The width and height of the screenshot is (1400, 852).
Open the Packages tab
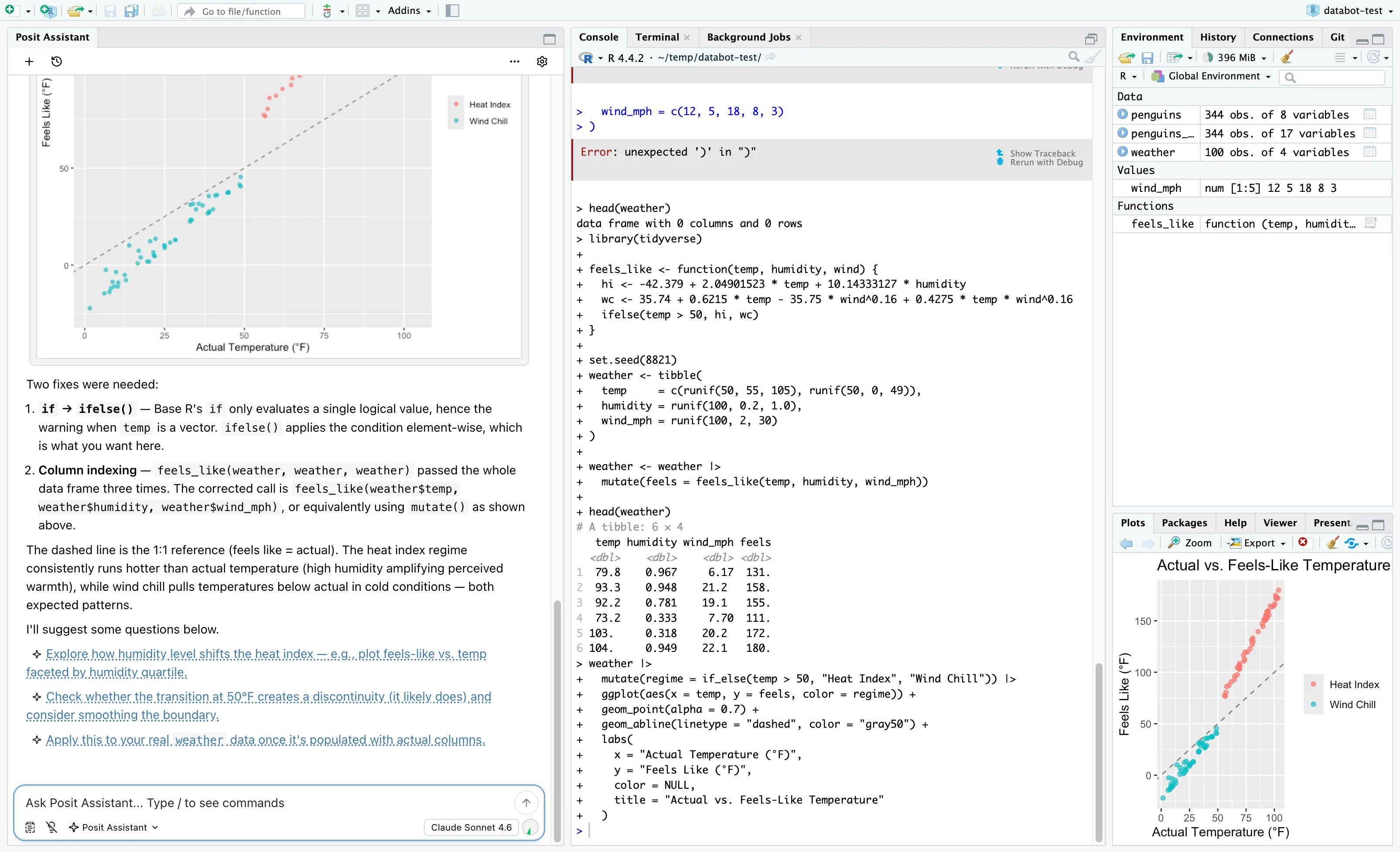tap(1184, 522)
